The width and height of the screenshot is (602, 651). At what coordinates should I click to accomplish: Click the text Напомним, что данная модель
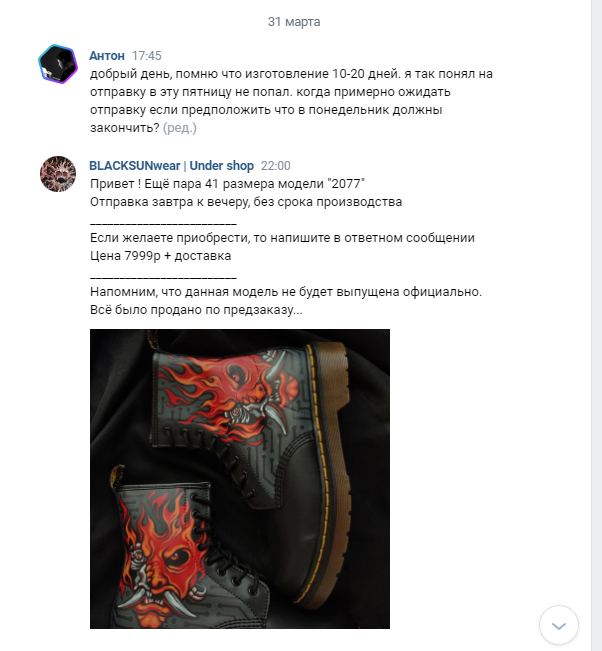tap(286, 292)
